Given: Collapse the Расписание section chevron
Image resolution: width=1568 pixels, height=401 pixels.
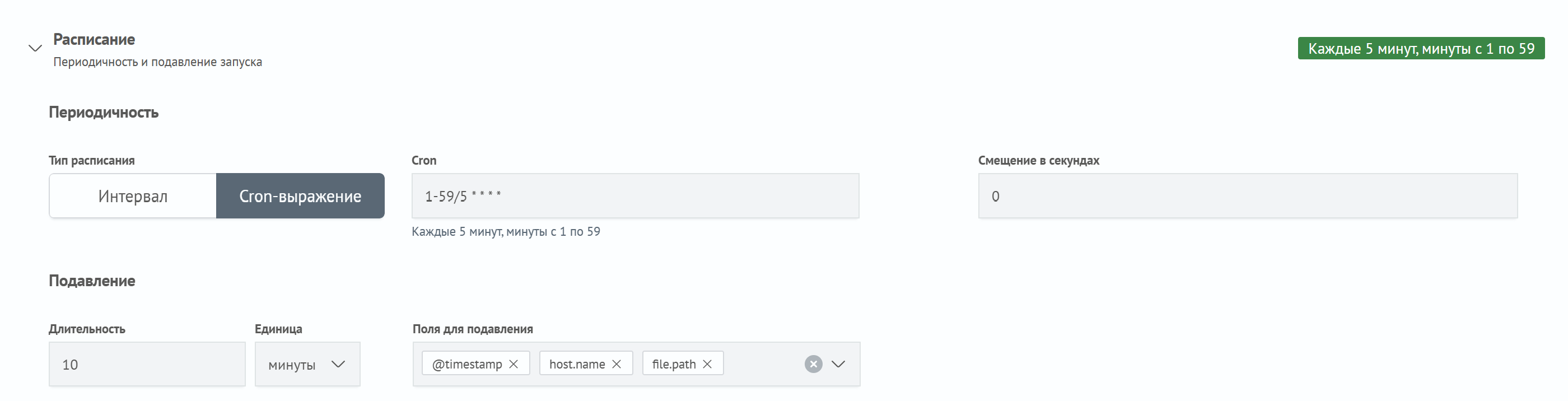Looking at the screenshot, I should [x=35, y=48].
